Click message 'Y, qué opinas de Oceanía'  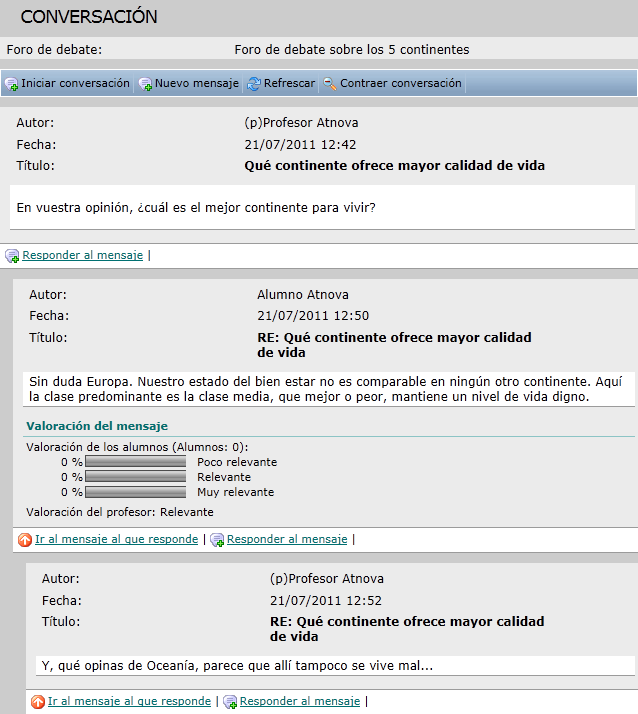[x=237, y=666]
